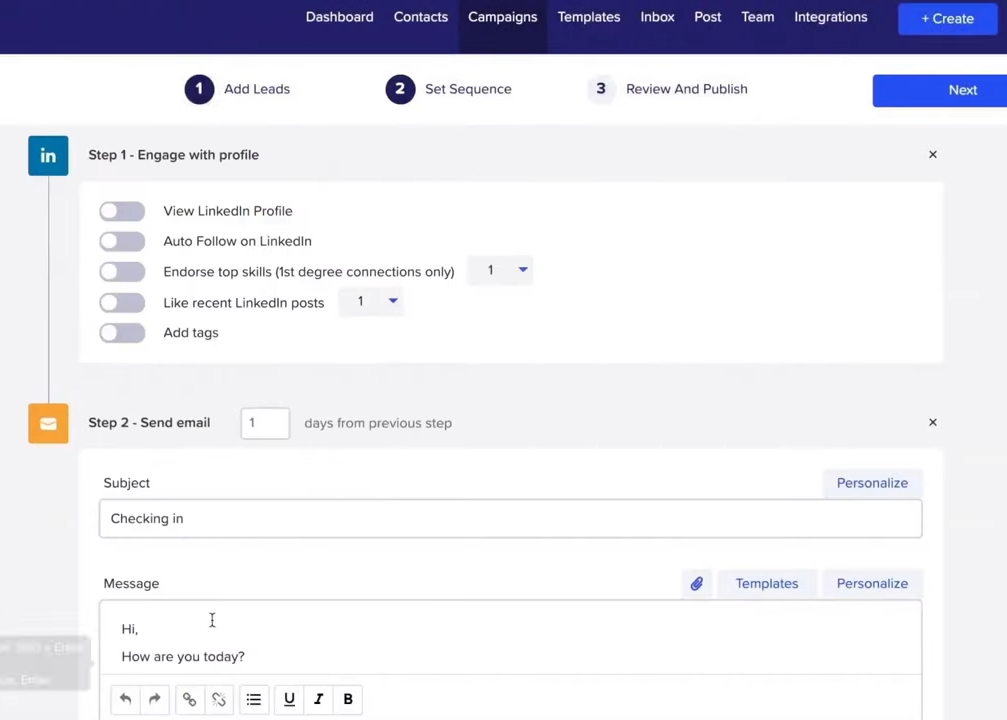The image size is (1007, 720).
Task: Open the Endorse top skills count dropdown
Action: click(x=501, y=270)
